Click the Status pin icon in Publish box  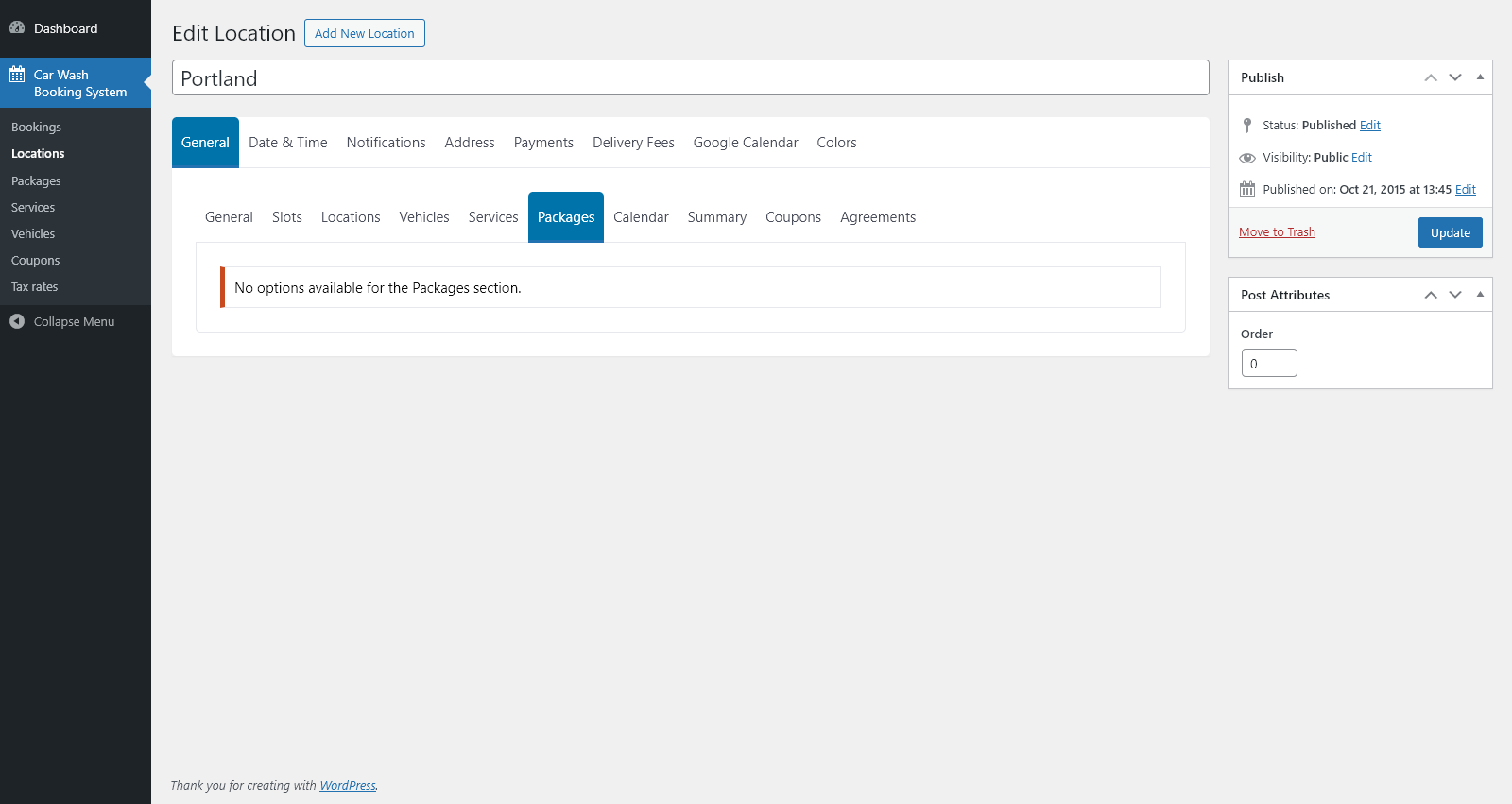coord(1247,125)
